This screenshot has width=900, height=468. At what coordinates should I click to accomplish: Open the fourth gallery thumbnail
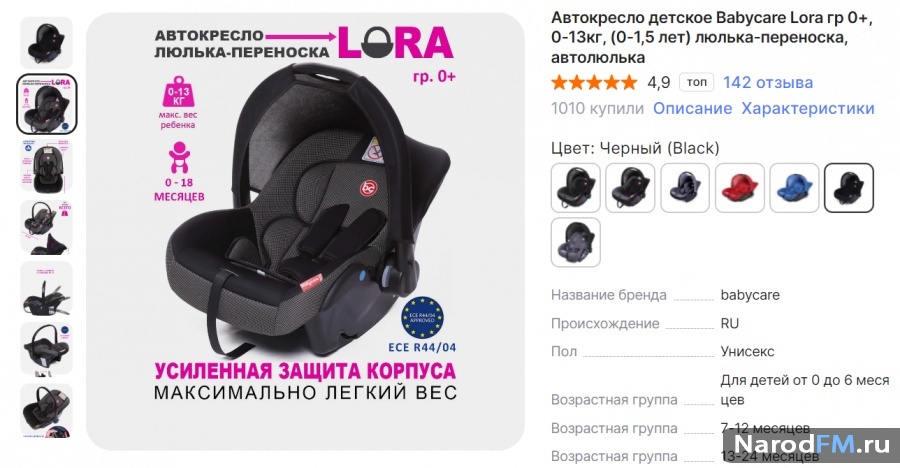pyautogui.click(x=46, y=227)
